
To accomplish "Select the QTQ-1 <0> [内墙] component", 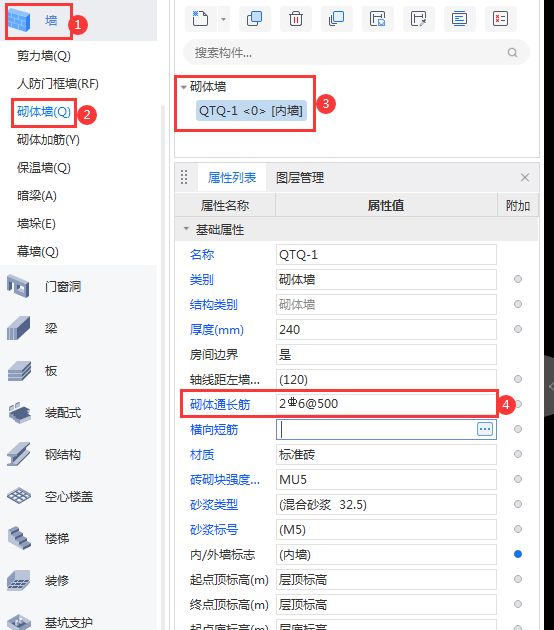I will pos(251,110).
